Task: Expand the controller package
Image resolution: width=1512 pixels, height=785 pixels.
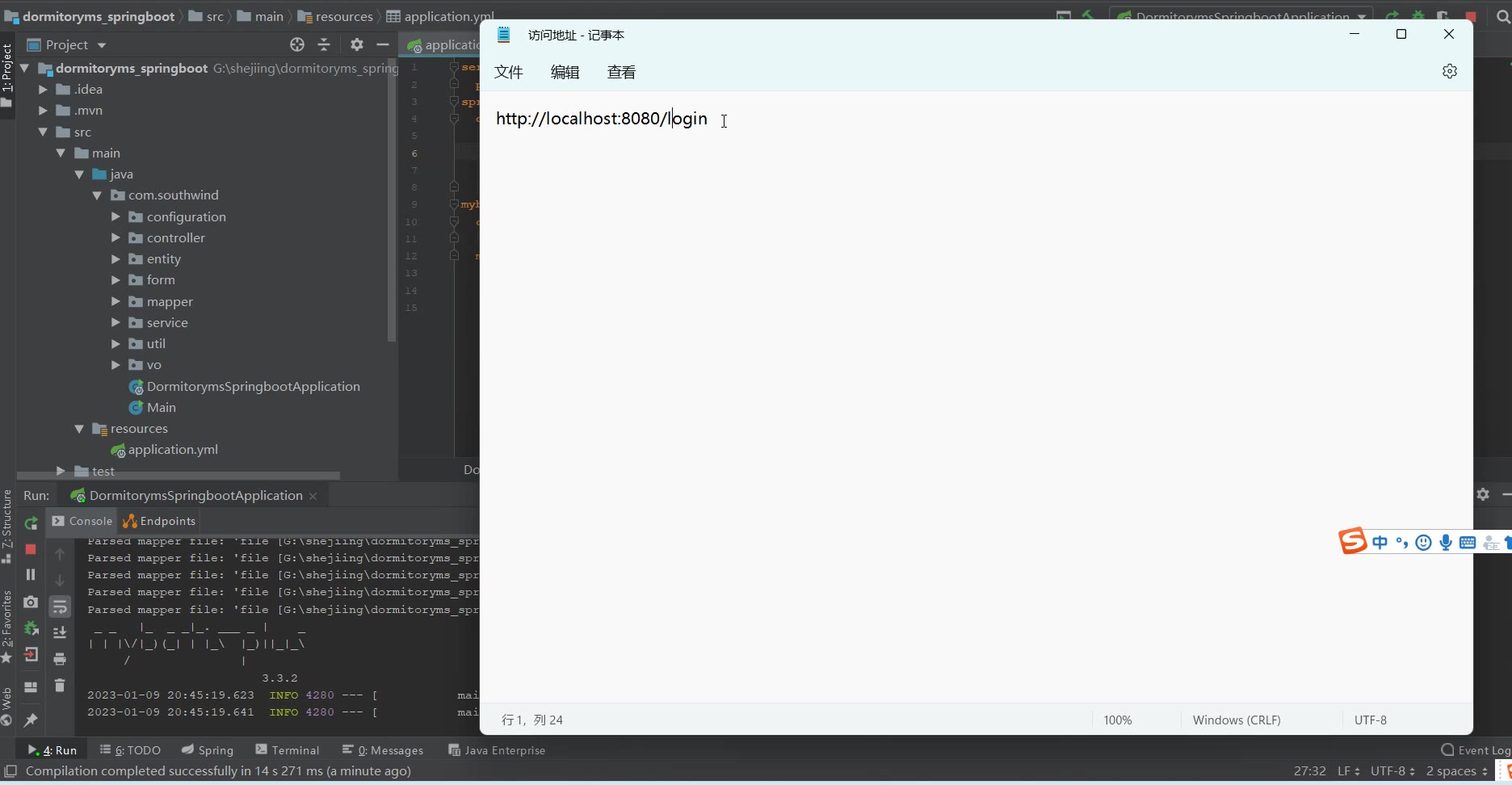Action: 115,238
